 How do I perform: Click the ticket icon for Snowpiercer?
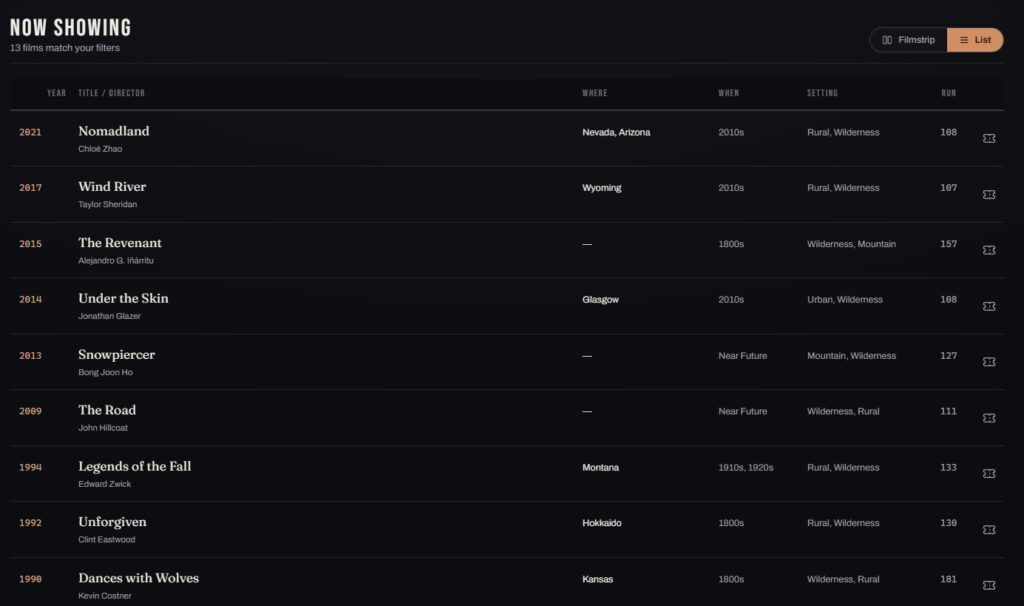pos(989,362)
